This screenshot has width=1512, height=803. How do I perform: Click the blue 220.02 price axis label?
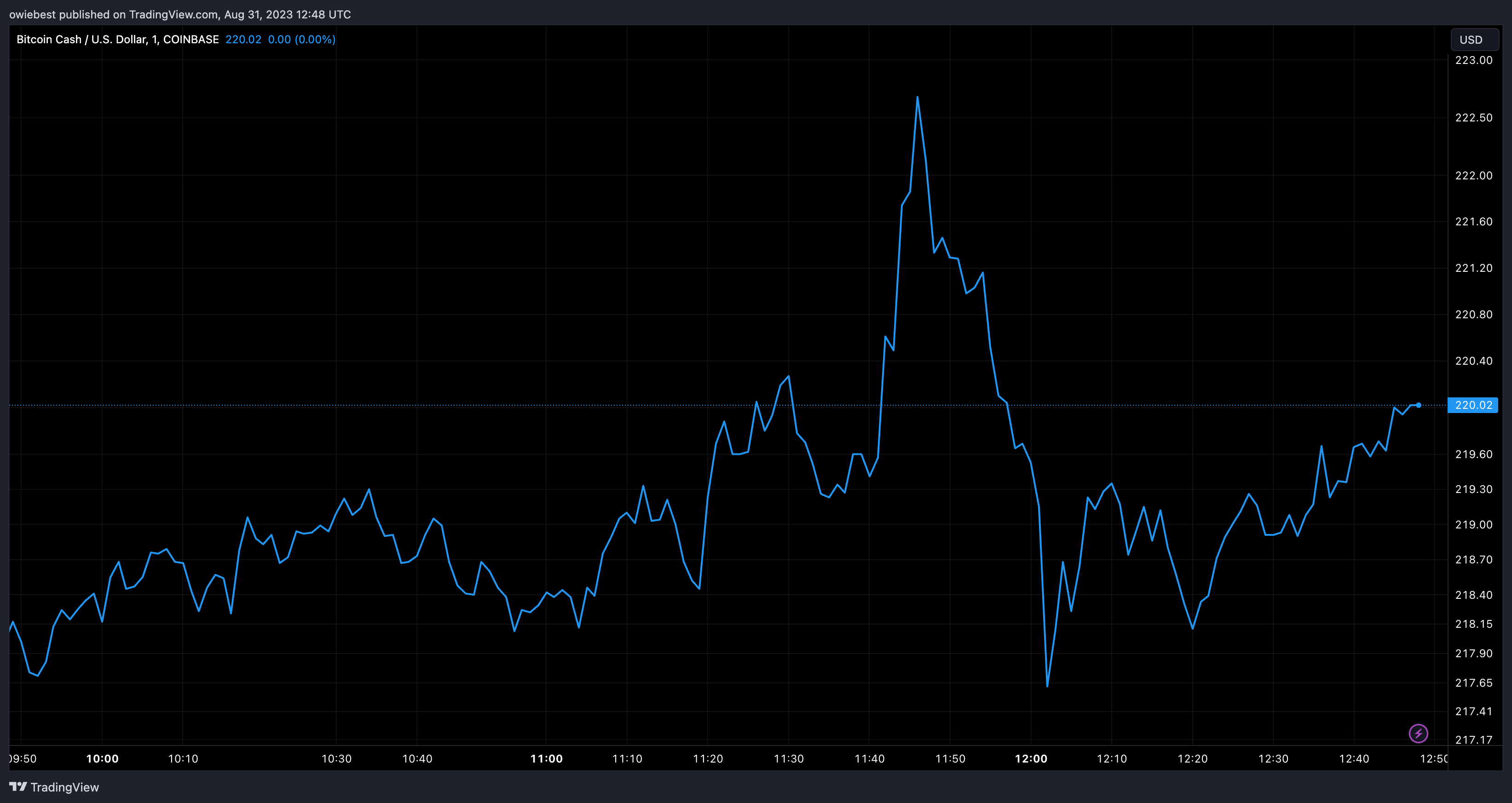click(1473, 405)
